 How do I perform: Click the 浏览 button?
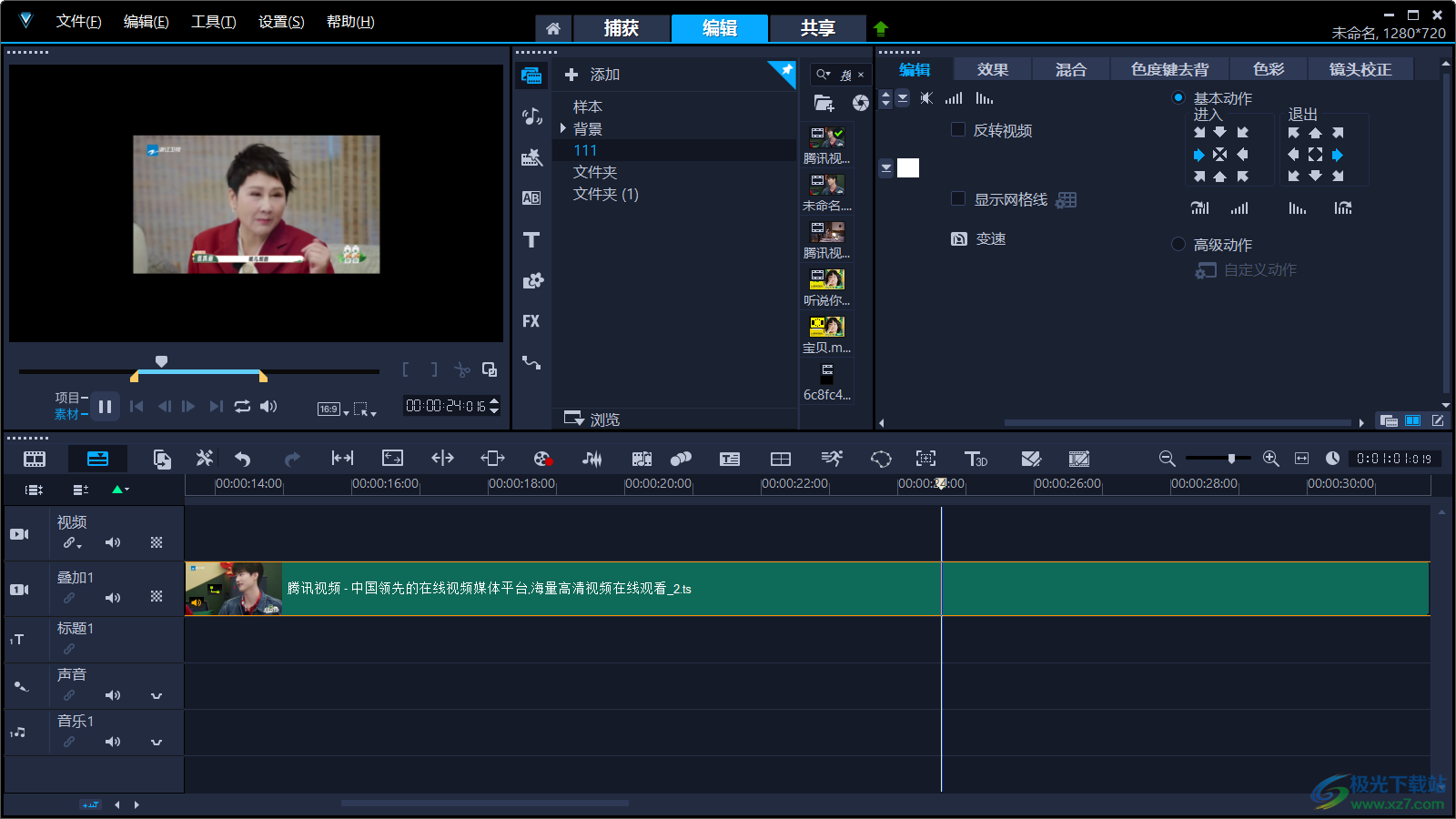[592, 420]
